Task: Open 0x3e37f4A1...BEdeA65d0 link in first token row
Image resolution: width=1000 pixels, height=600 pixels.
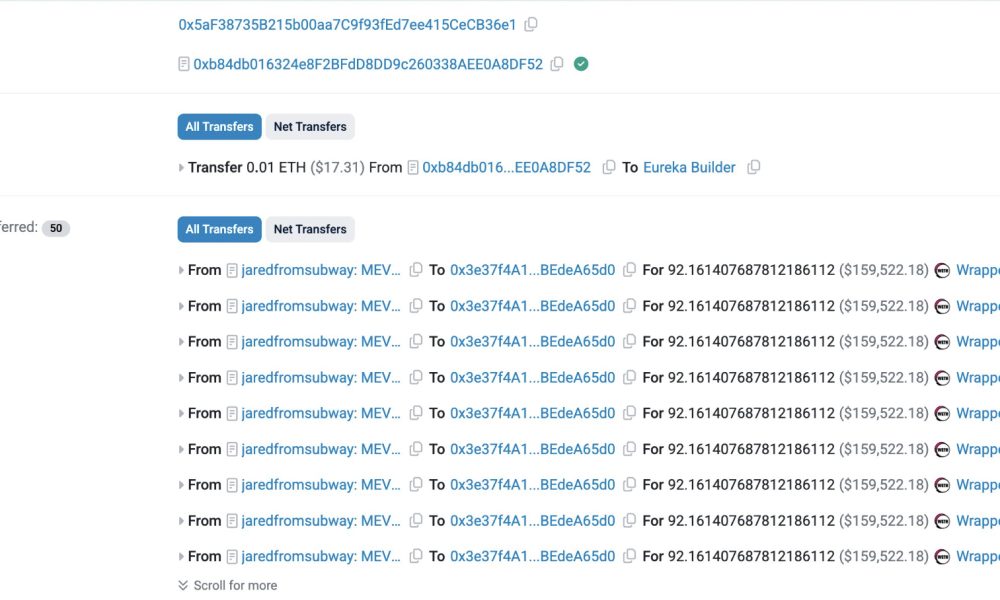Action: pyautogui.click(x=533, y=270)
